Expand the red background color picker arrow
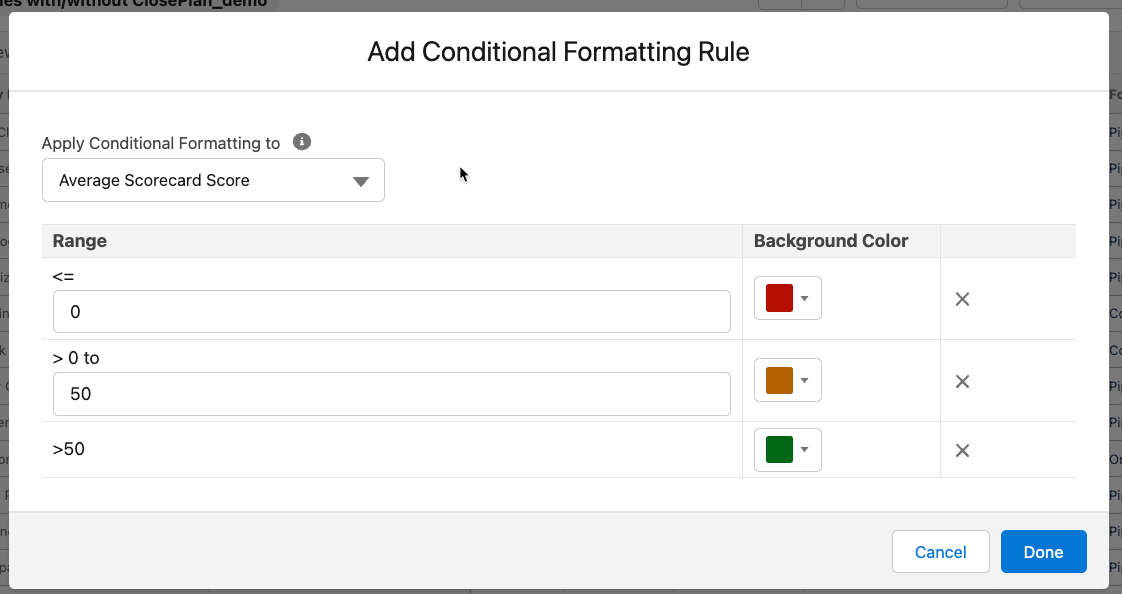Viewport: 1122px width, 594px height. point(805,299)
